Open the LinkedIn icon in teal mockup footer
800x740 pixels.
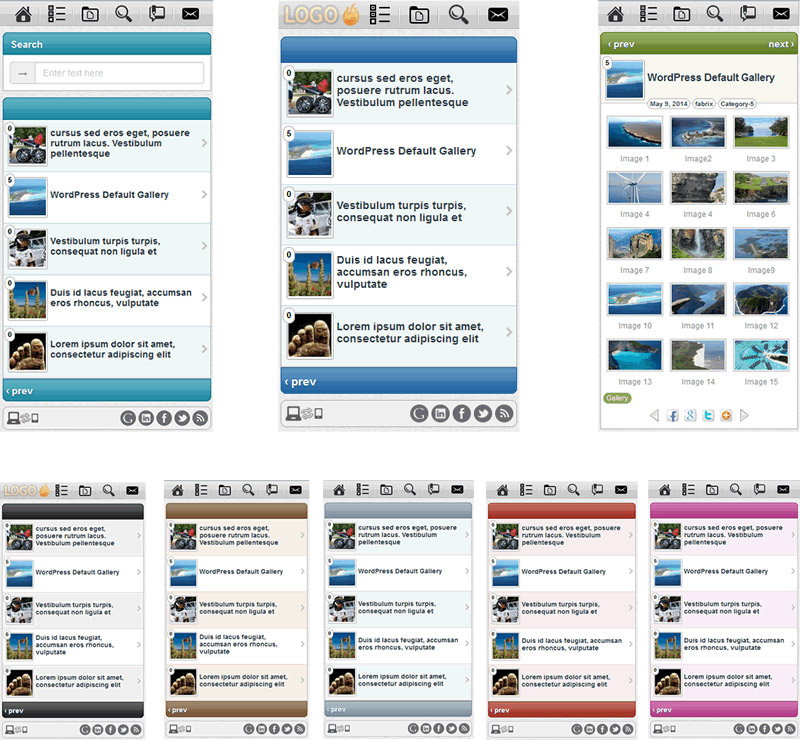pos(146,418)
